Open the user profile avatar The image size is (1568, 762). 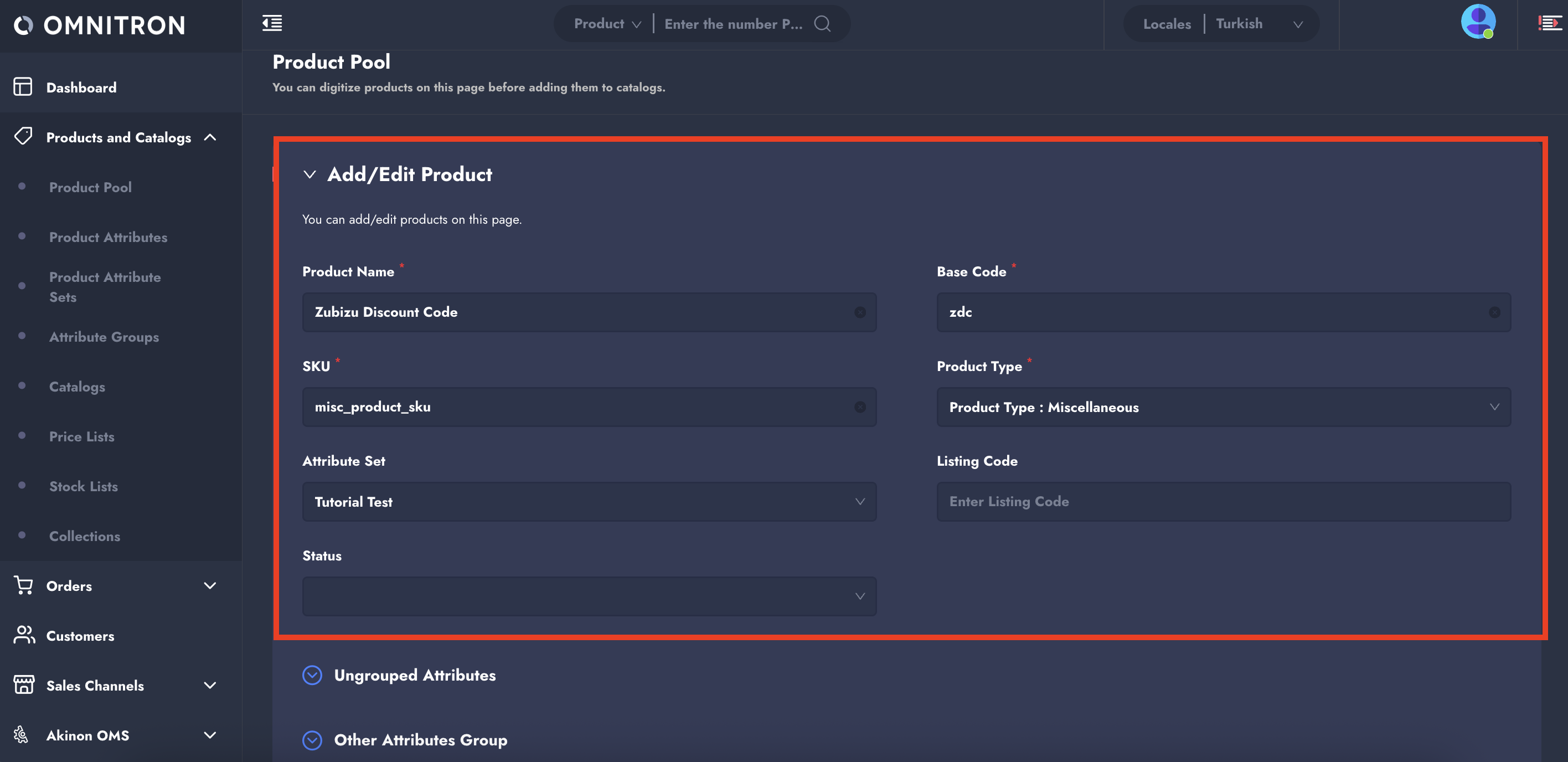tap(1477, 22)
